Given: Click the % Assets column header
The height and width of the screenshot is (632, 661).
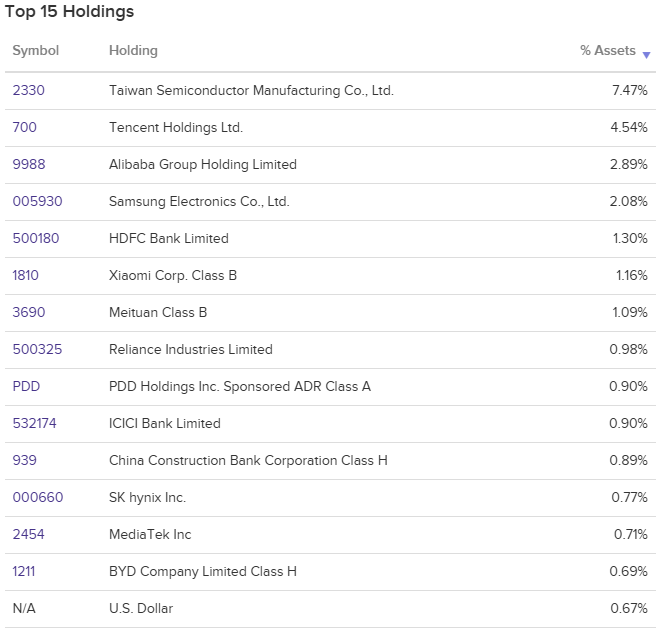Looking at the screenshot, I should [607, 51].
